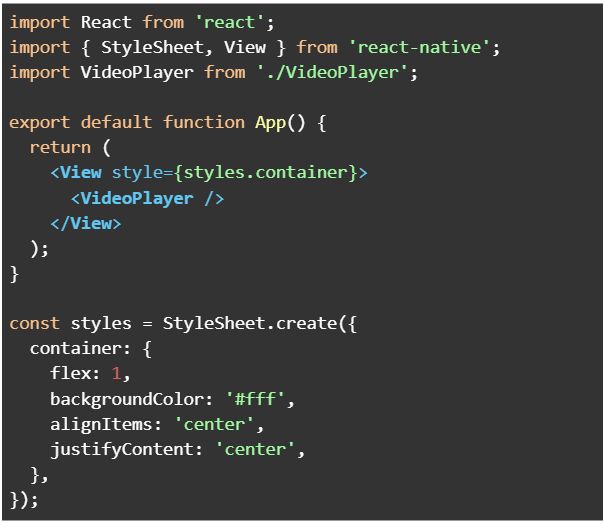Click the justifyContent property

[122, 450]
